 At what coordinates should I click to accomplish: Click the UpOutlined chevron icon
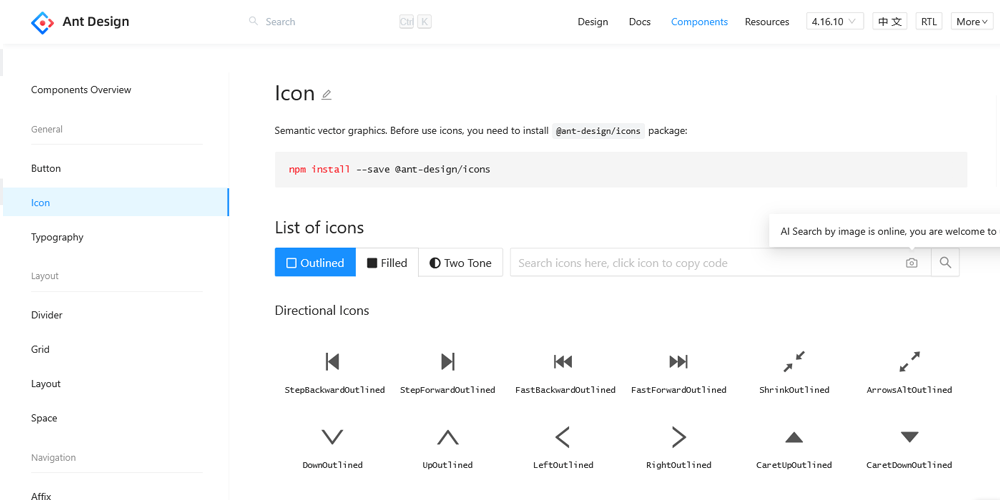click(448, 437)
